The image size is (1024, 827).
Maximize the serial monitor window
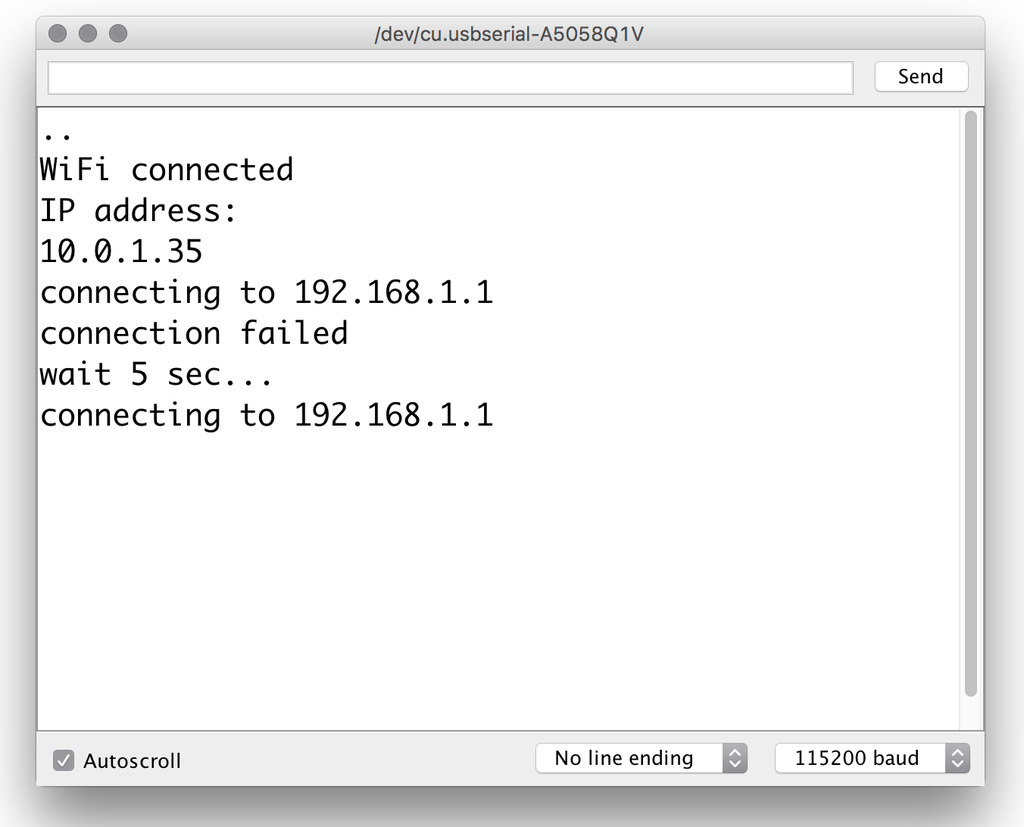coord(118,33)
